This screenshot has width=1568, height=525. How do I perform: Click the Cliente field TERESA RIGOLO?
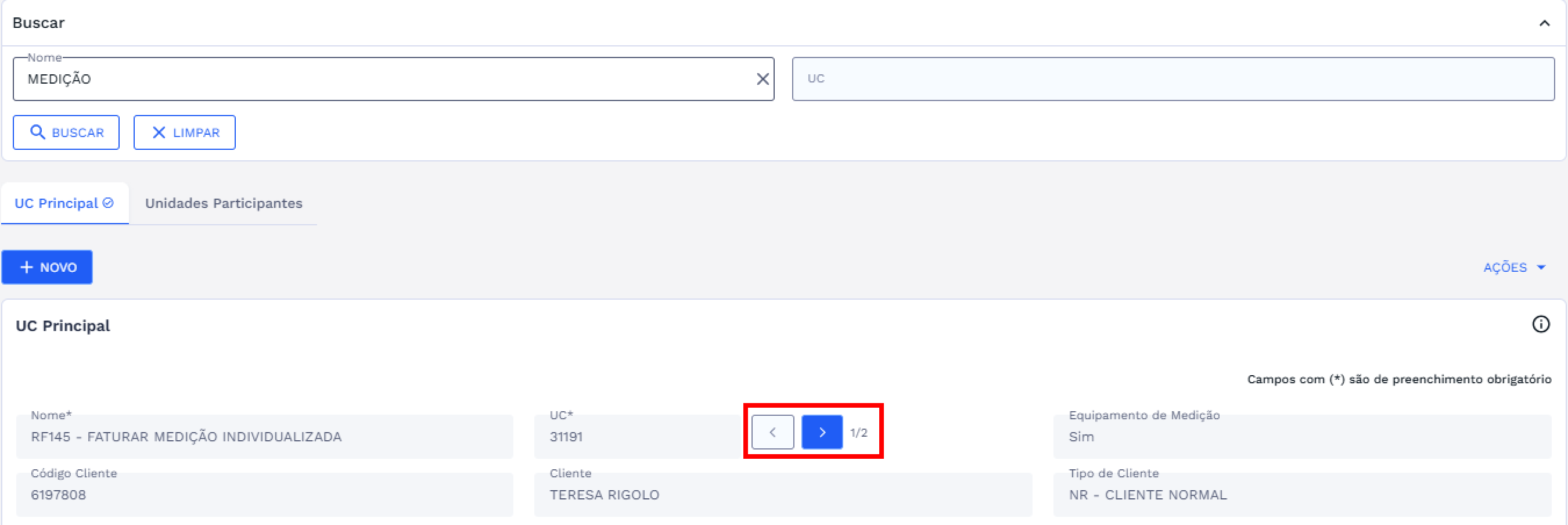coord(783,495)
